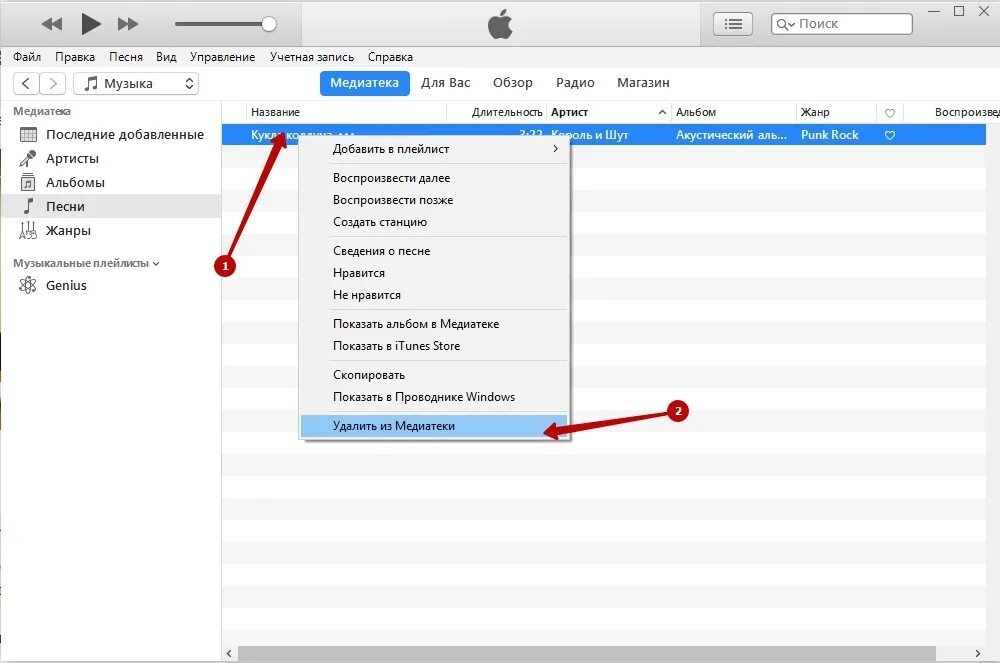Choose Показать в Проводнике Windows
The width and height of the screenshot is (1000, 663).
point(434,397)
